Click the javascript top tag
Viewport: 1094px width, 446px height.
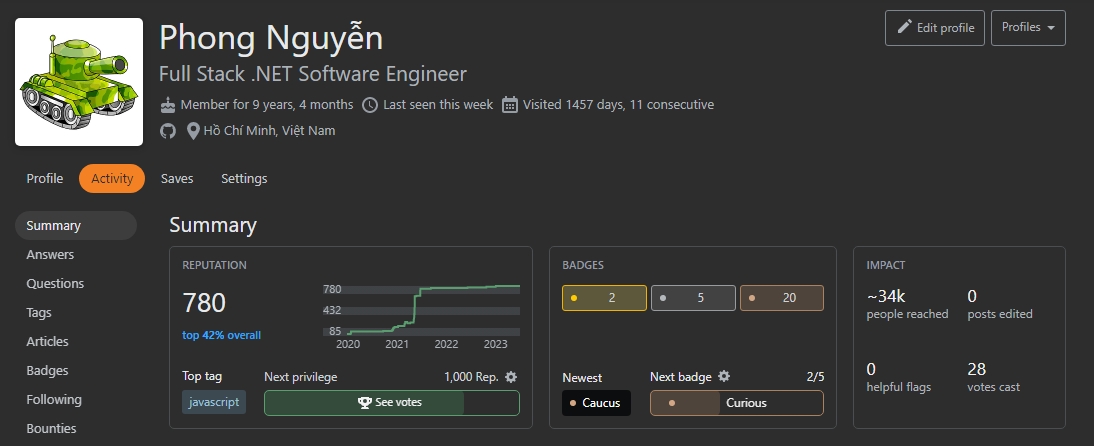coord(213,402)
